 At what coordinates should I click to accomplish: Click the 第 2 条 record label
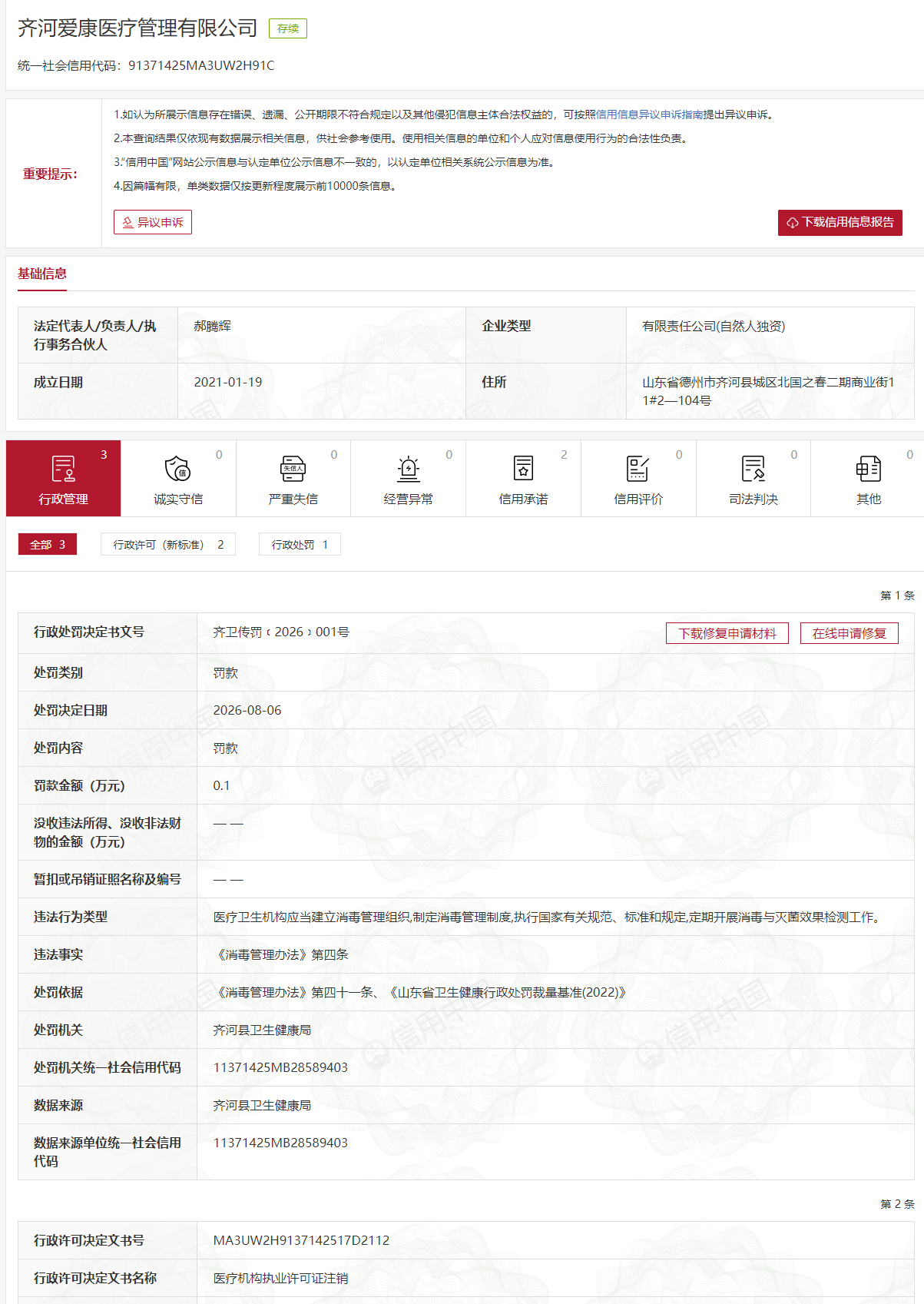[x=897, y=1204]
